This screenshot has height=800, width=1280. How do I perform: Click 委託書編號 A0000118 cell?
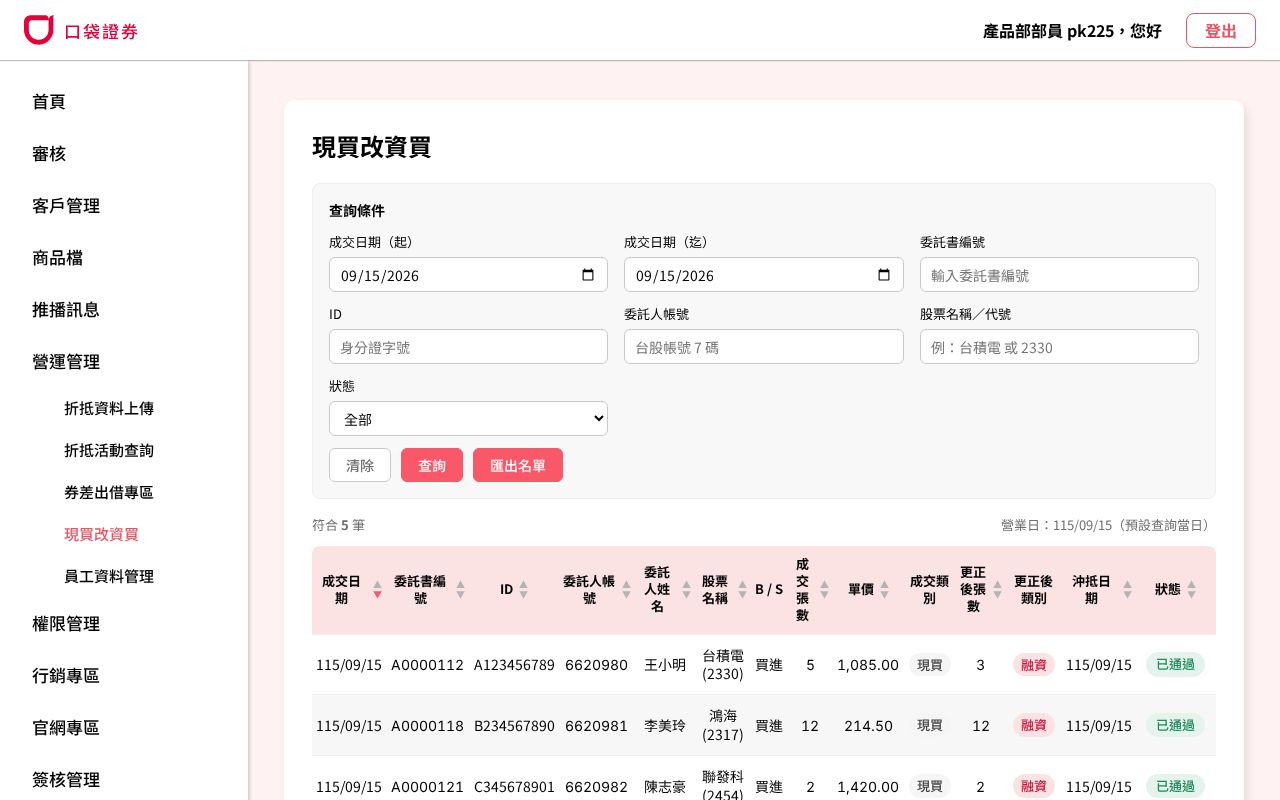click(427, 725)
